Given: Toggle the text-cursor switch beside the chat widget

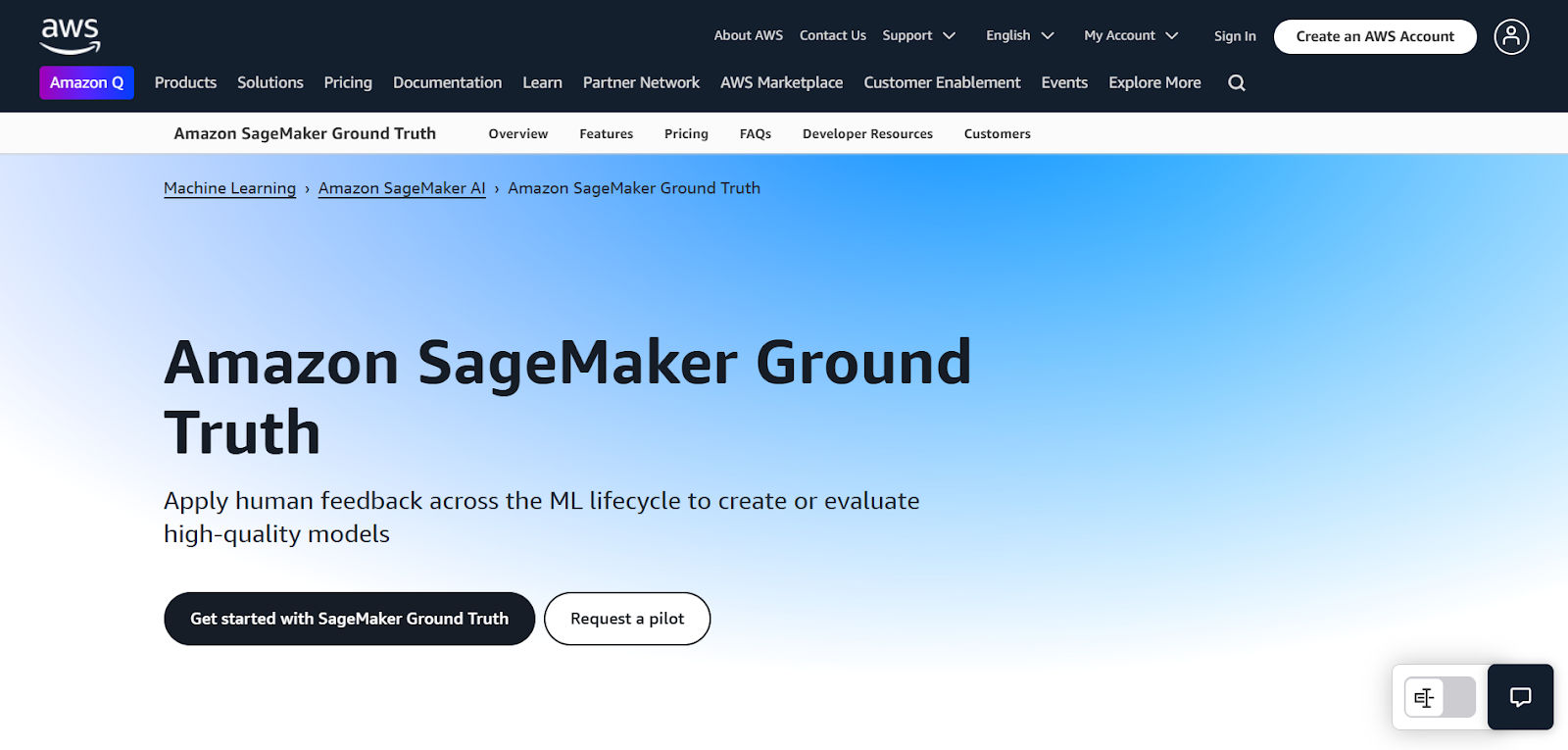Looking at the screenshot, I should 1440,697.
